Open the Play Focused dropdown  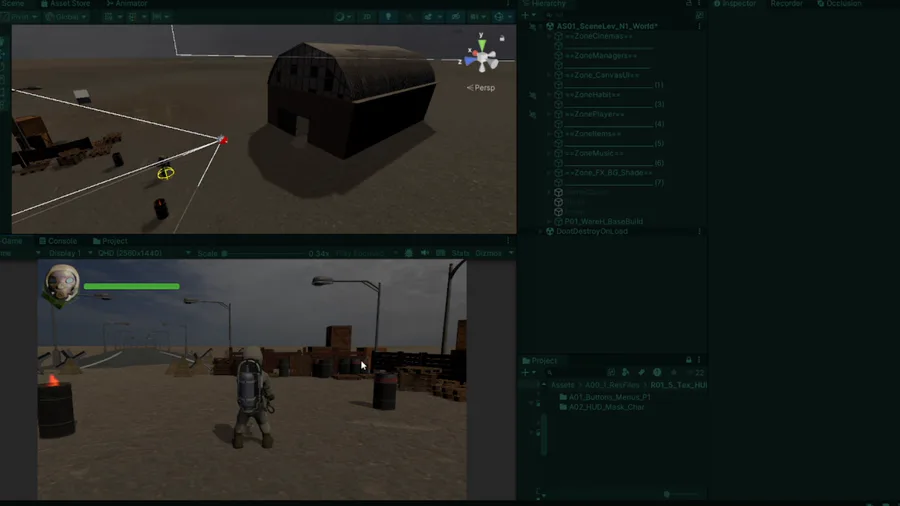coord(366,253)
